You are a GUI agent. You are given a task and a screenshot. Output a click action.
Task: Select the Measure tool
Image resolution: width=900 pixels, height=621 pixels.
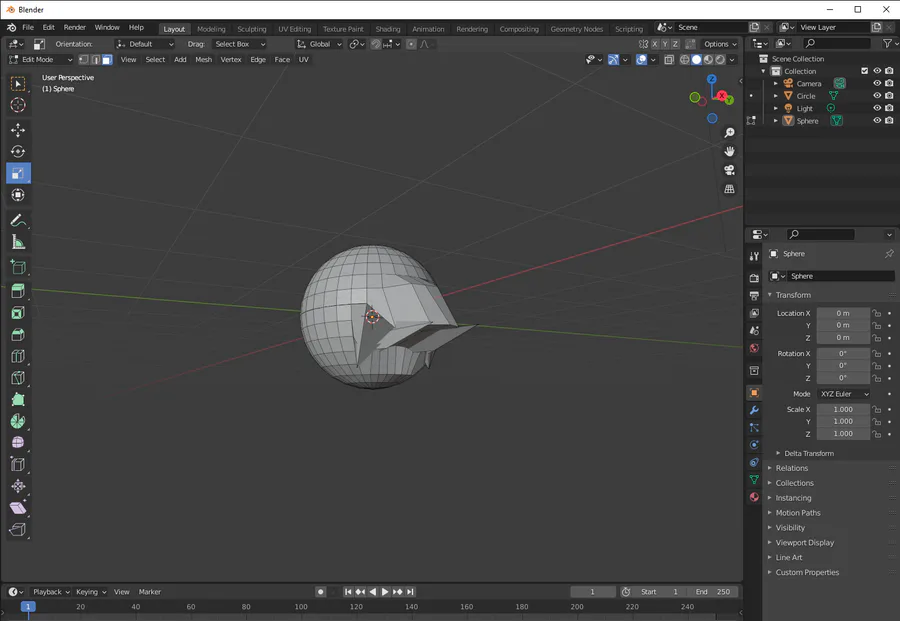(18, 242)
